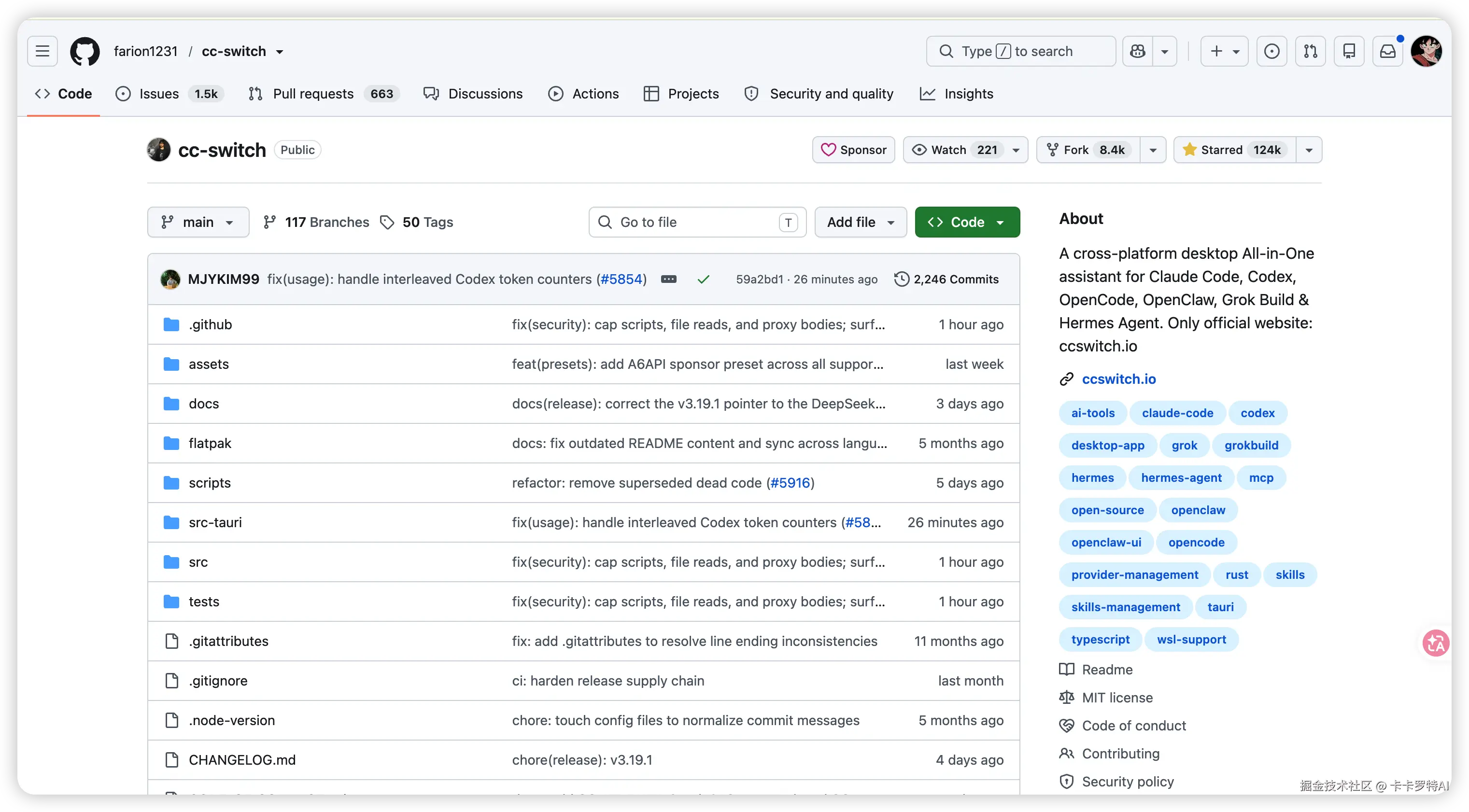Open the 2,246 Commits history
This screenshot has height=812, width=1469.
[x=946, y=280]
